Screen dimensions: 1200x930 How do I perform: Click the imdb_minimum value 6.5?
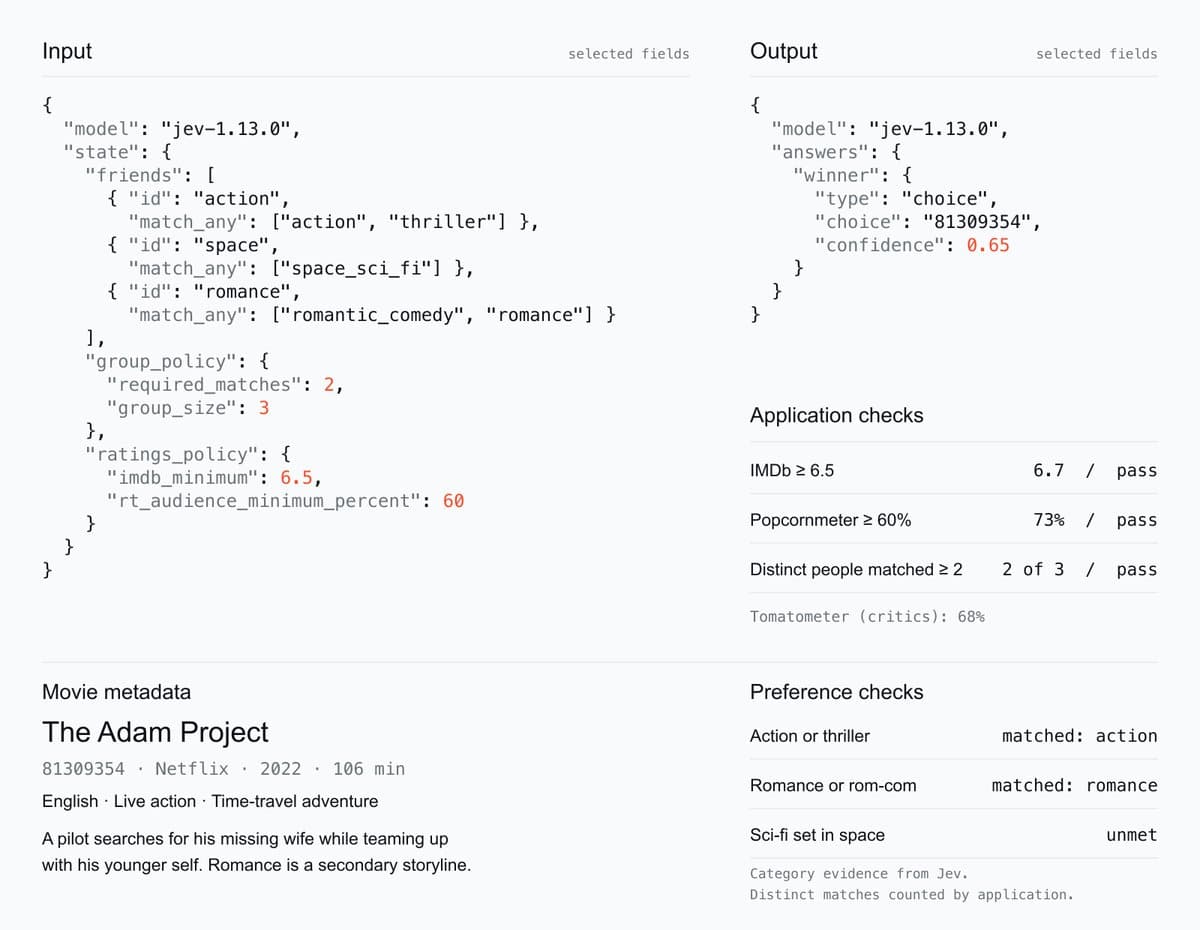click(x=296, y=477)
